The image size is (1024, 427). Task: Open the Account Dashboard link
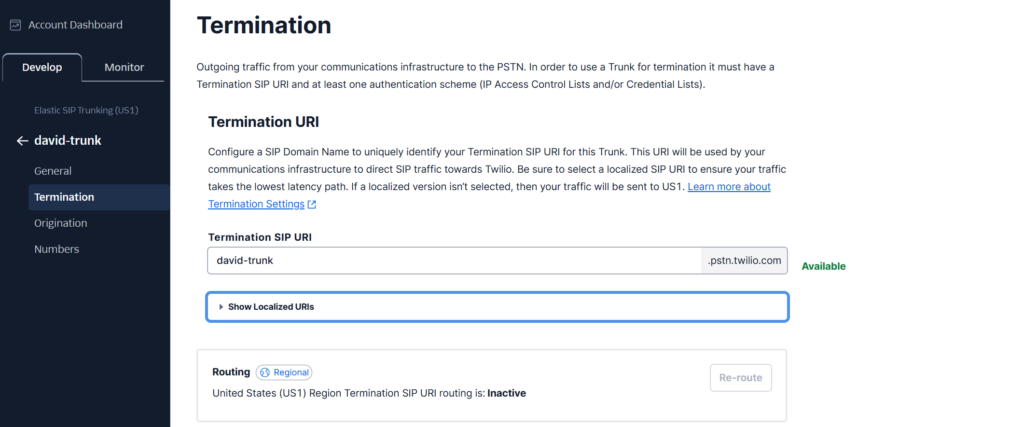[75, 25]
